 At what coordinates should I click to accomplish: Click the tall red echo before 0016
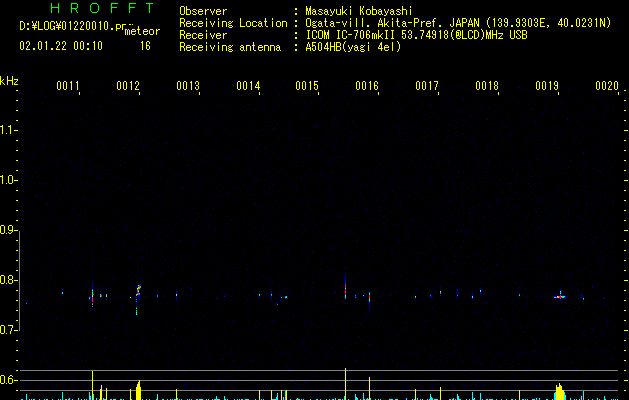coord(345,289)
